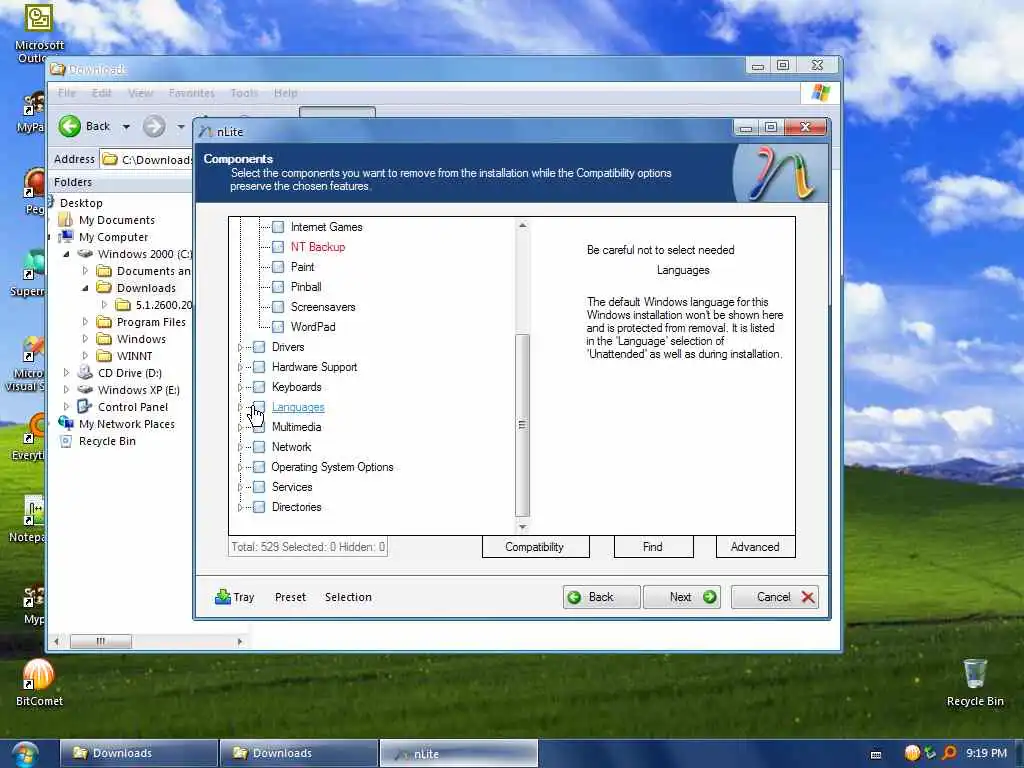Check the Hardware Support checkbox
Image resolution: width=1024 pixels, height=768 pixels.
click(x=259, y=367)
